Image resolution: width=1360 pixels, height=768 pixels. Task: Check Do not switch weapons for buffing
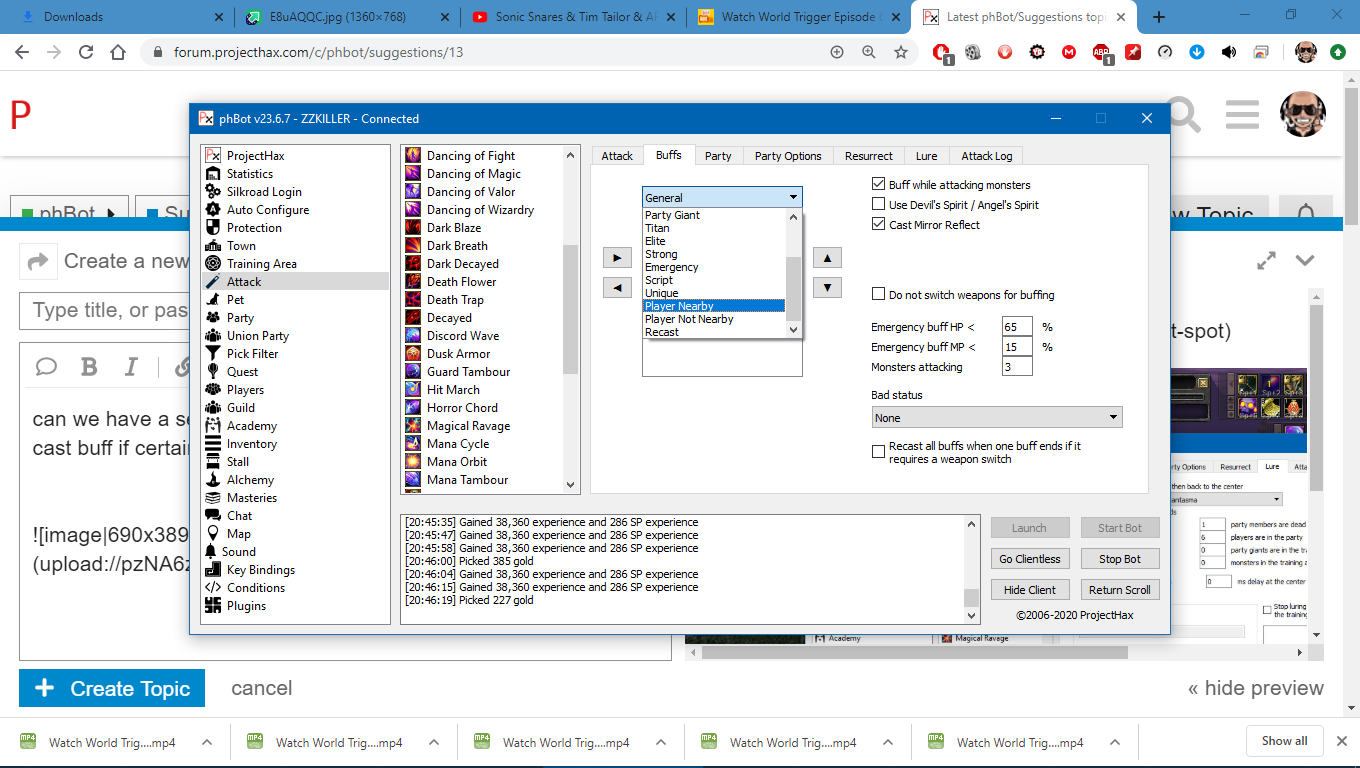pyautogui.click(x=879, y=295)
